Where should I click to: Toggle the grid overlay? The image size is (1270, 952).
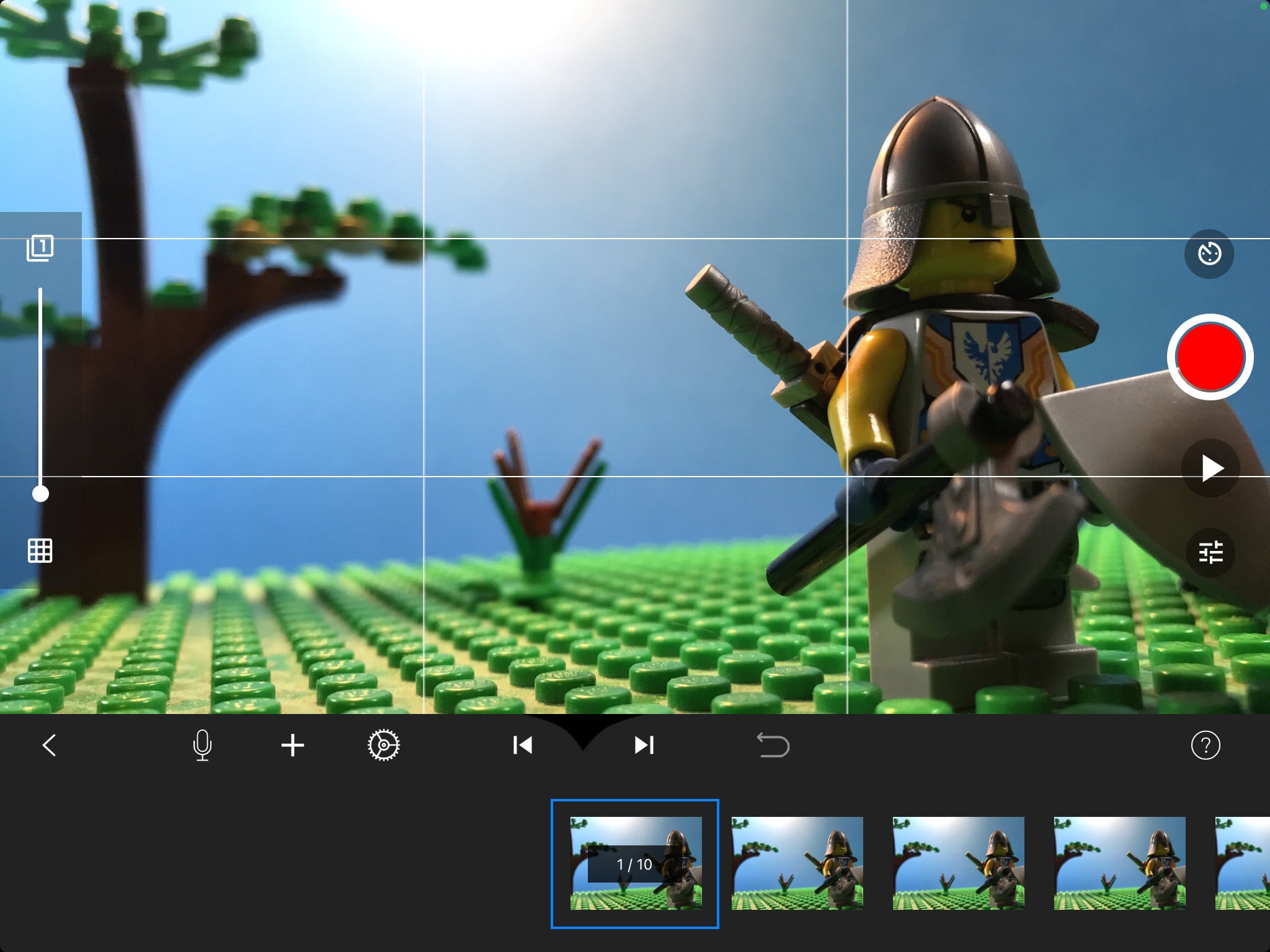pyautogui.click(x=40, y=550)
